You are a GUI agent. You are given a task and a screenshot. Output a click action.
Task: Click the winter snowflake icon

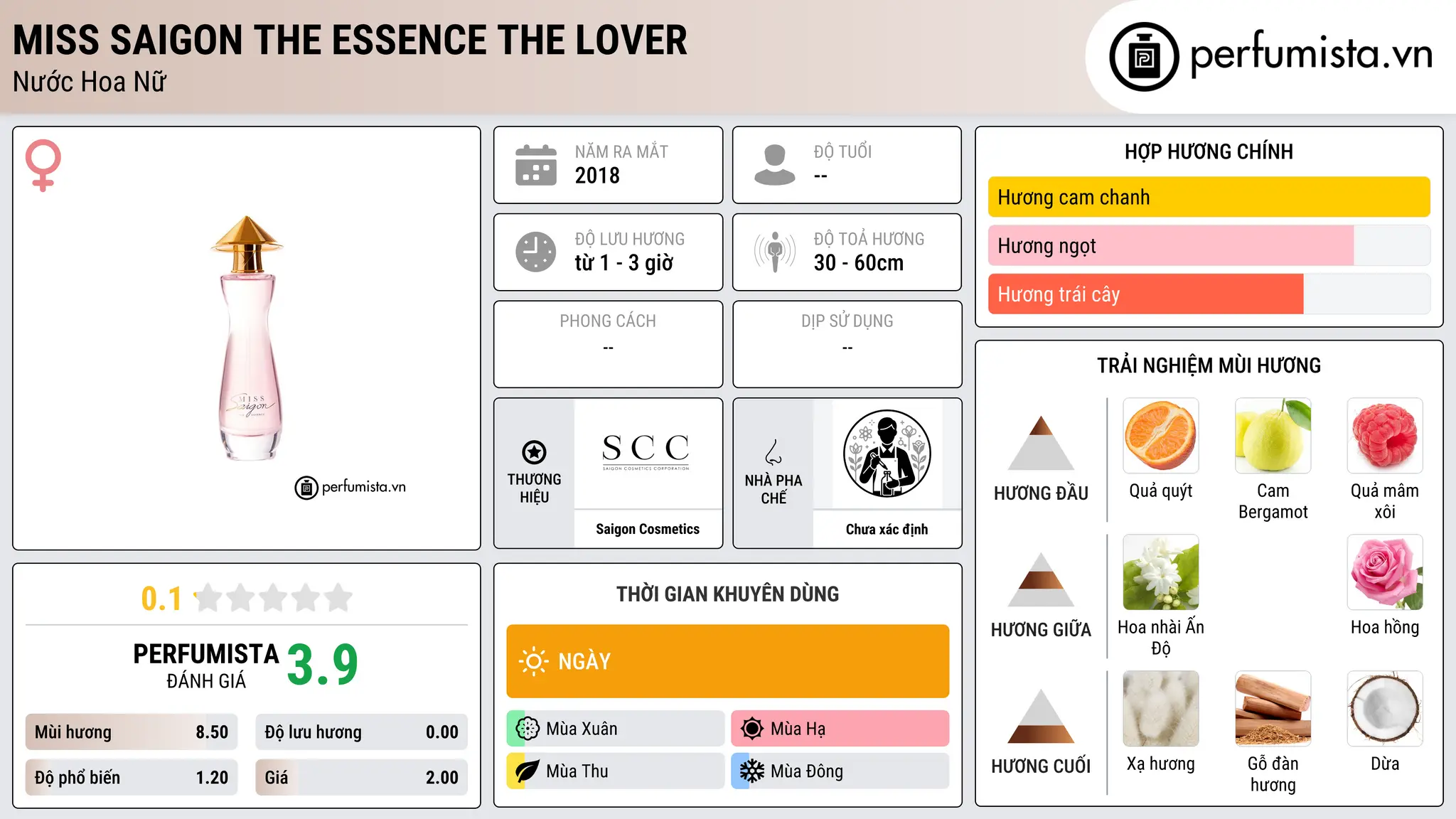[x=752, y=771]
